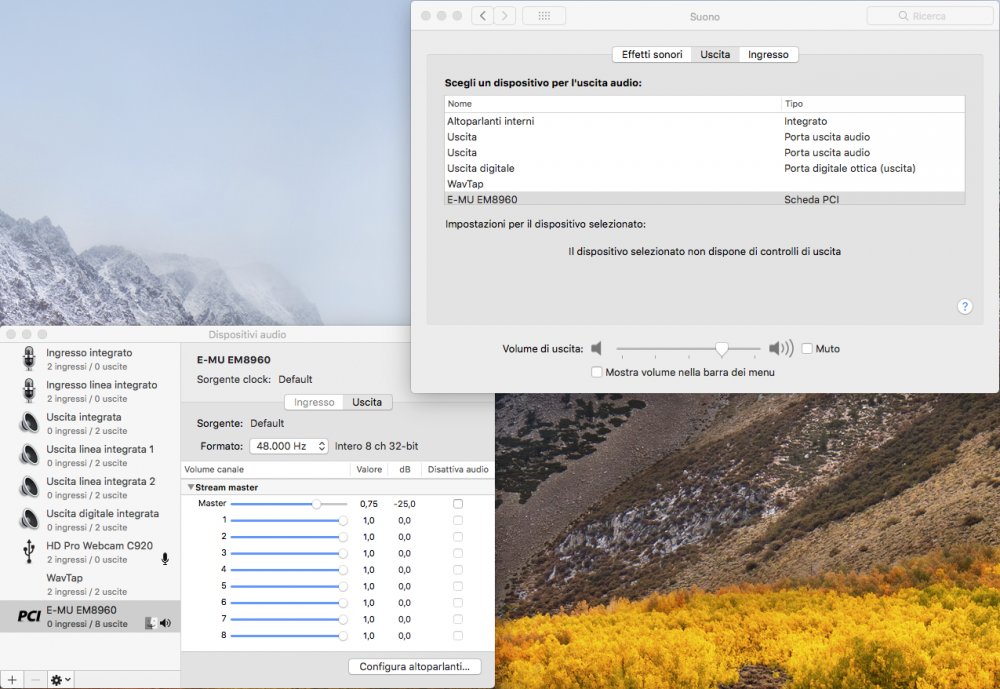Screen dimensions: 1000x689
Task: Switch to Ingresso tab in Suono
Action: (768, 54)
